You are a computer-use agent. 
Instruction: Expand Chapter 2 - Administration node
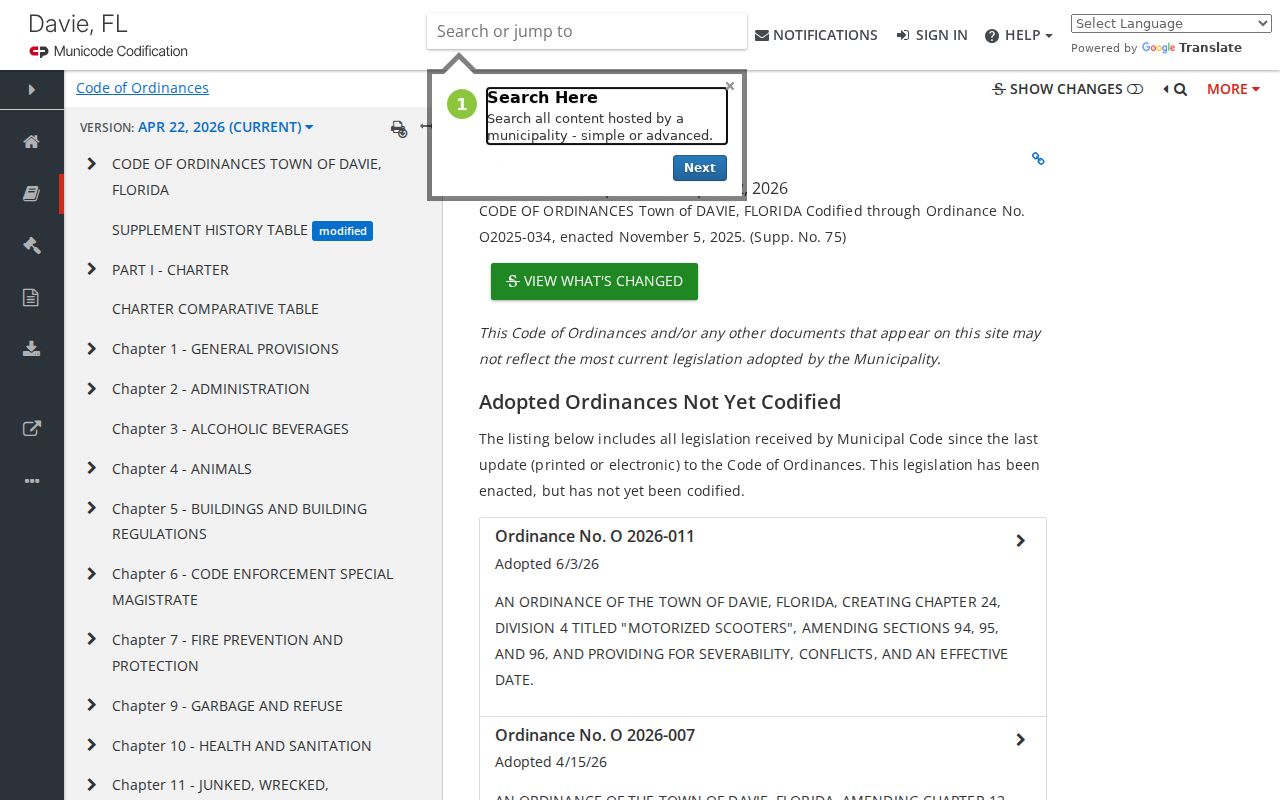pyautogui.click(x=92, y=389)
